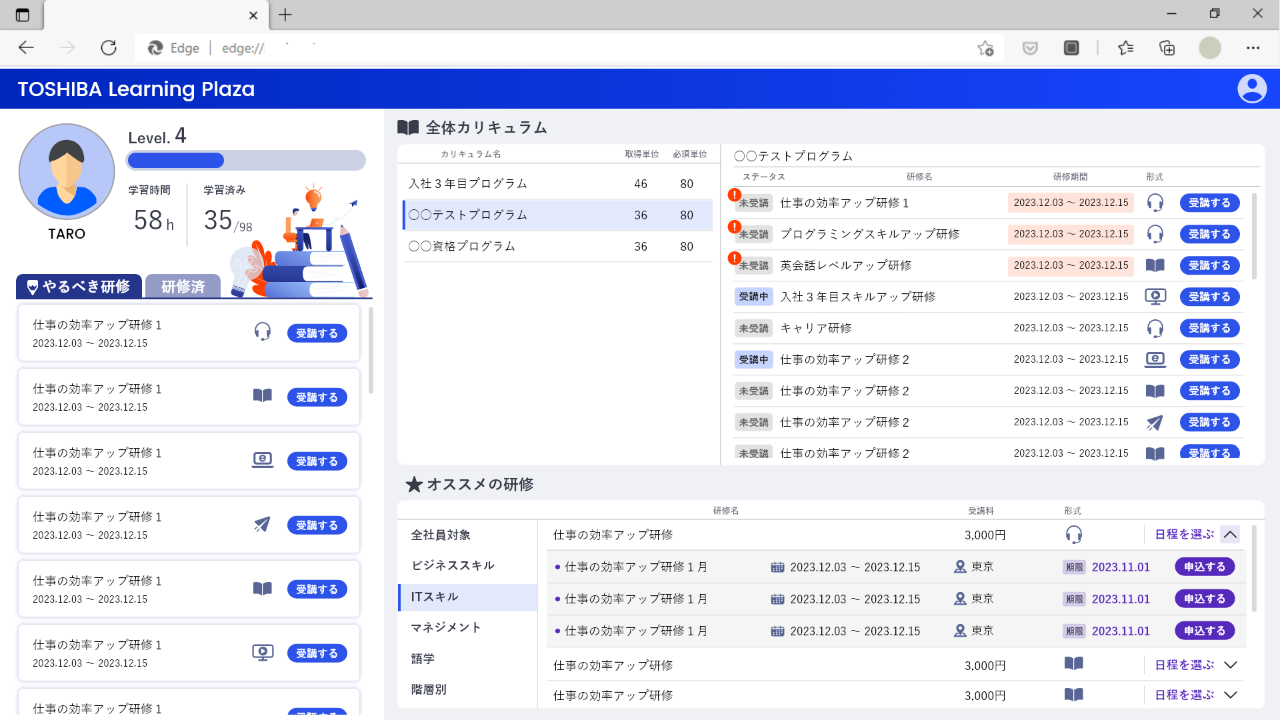Image resolution: width=1280 pixels, height=720 pixels.
Task: Refresh the page in the browser
Action: [109, 48]
